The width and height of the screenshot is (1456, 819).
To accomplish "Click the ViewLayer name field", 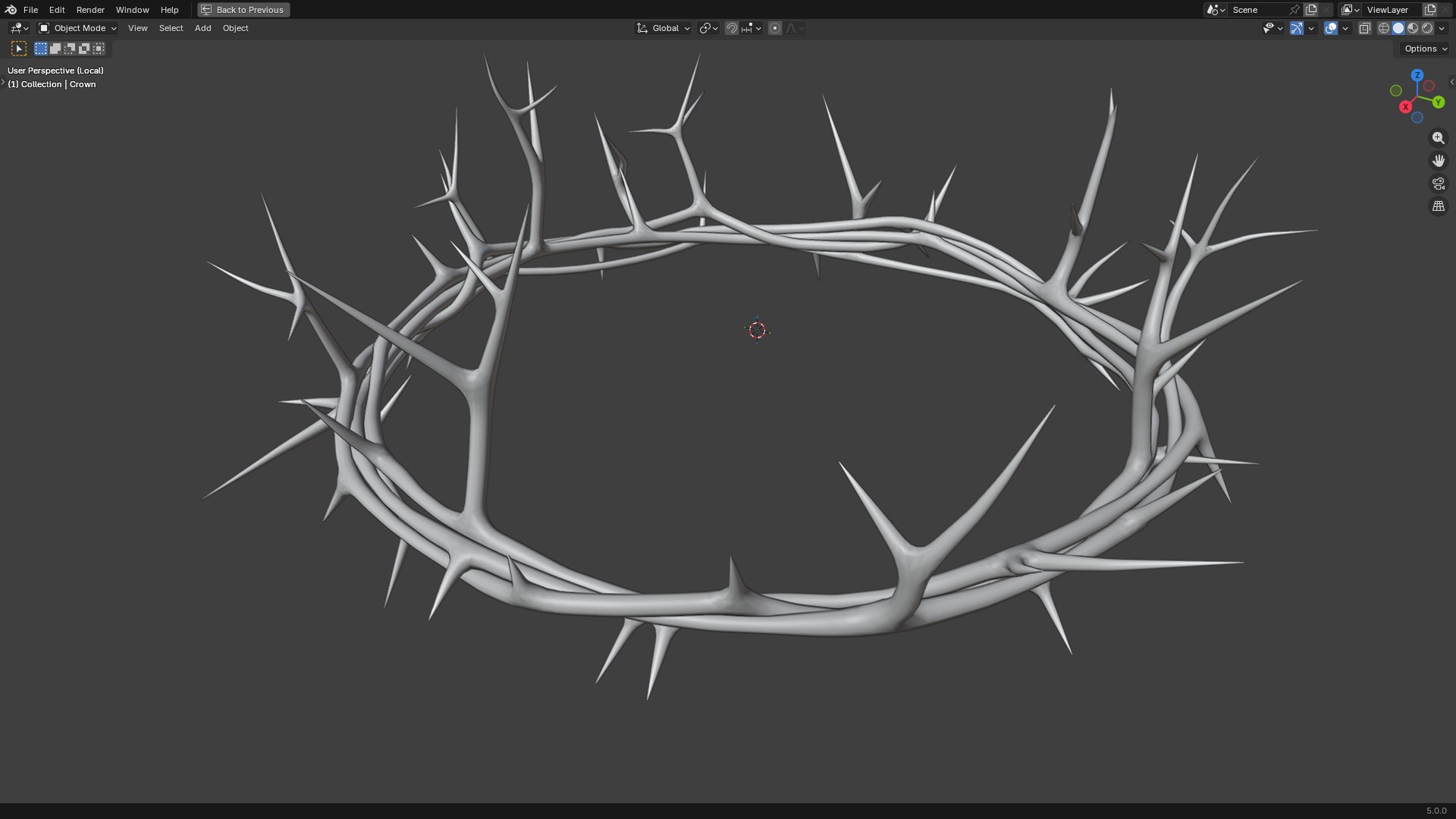I will point(1392,10).
